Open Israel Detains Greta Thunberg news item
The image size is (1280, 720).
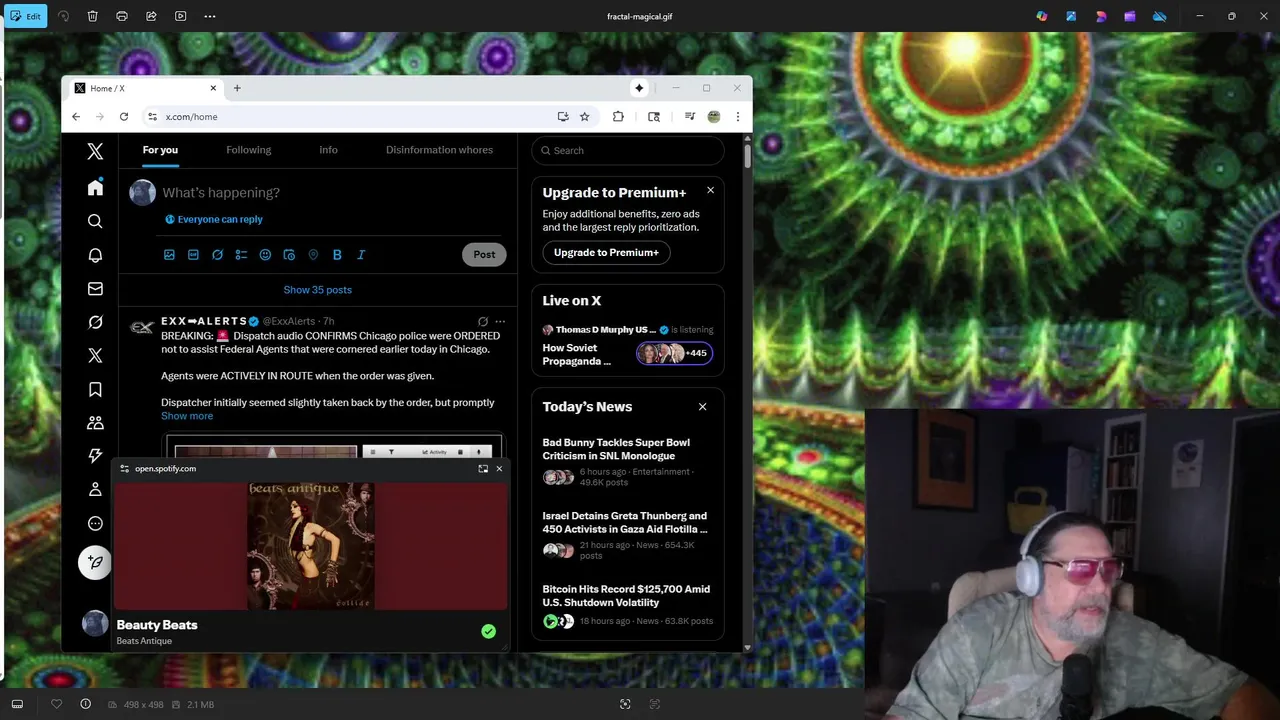point(627,537)
